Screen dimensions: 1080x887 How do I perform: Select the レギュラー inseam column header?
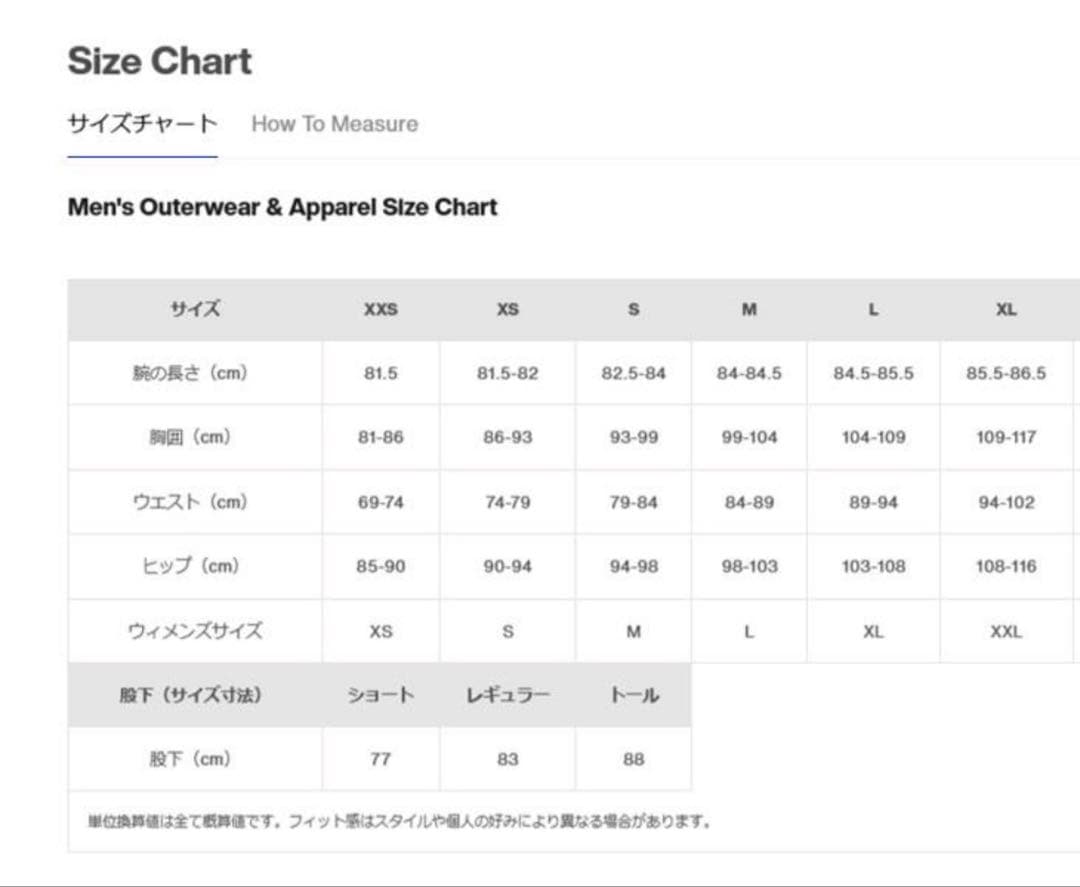point(507,694)
